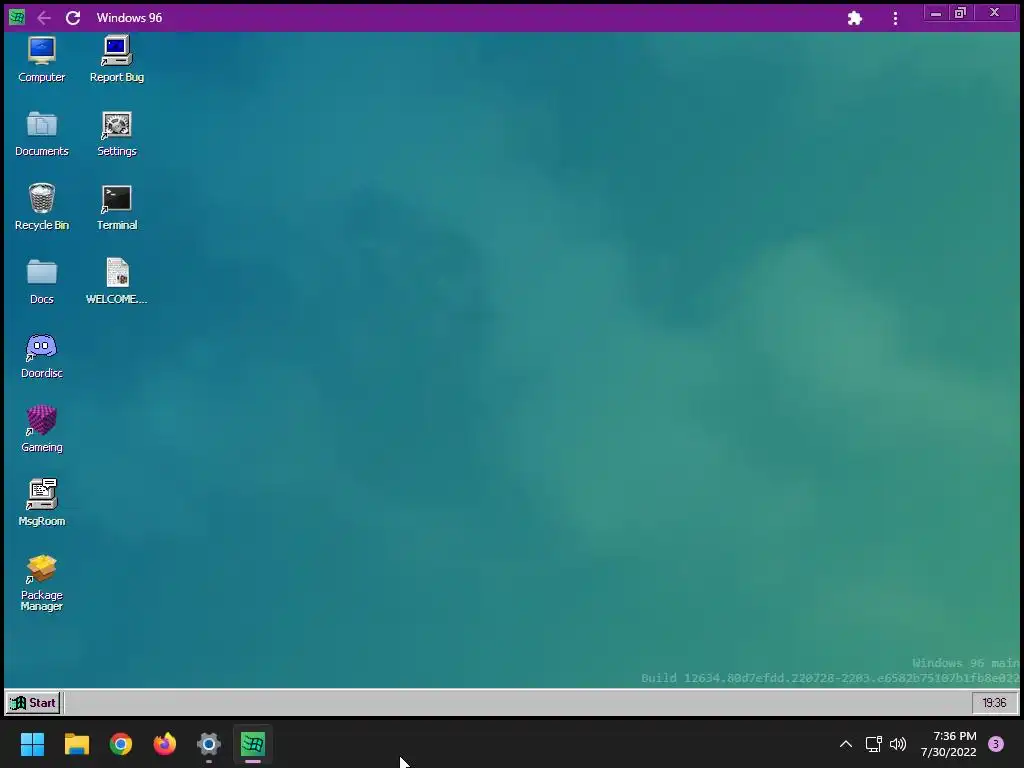
Task: Open the host clock showing 7:36 PM
Action: [948, 744]
